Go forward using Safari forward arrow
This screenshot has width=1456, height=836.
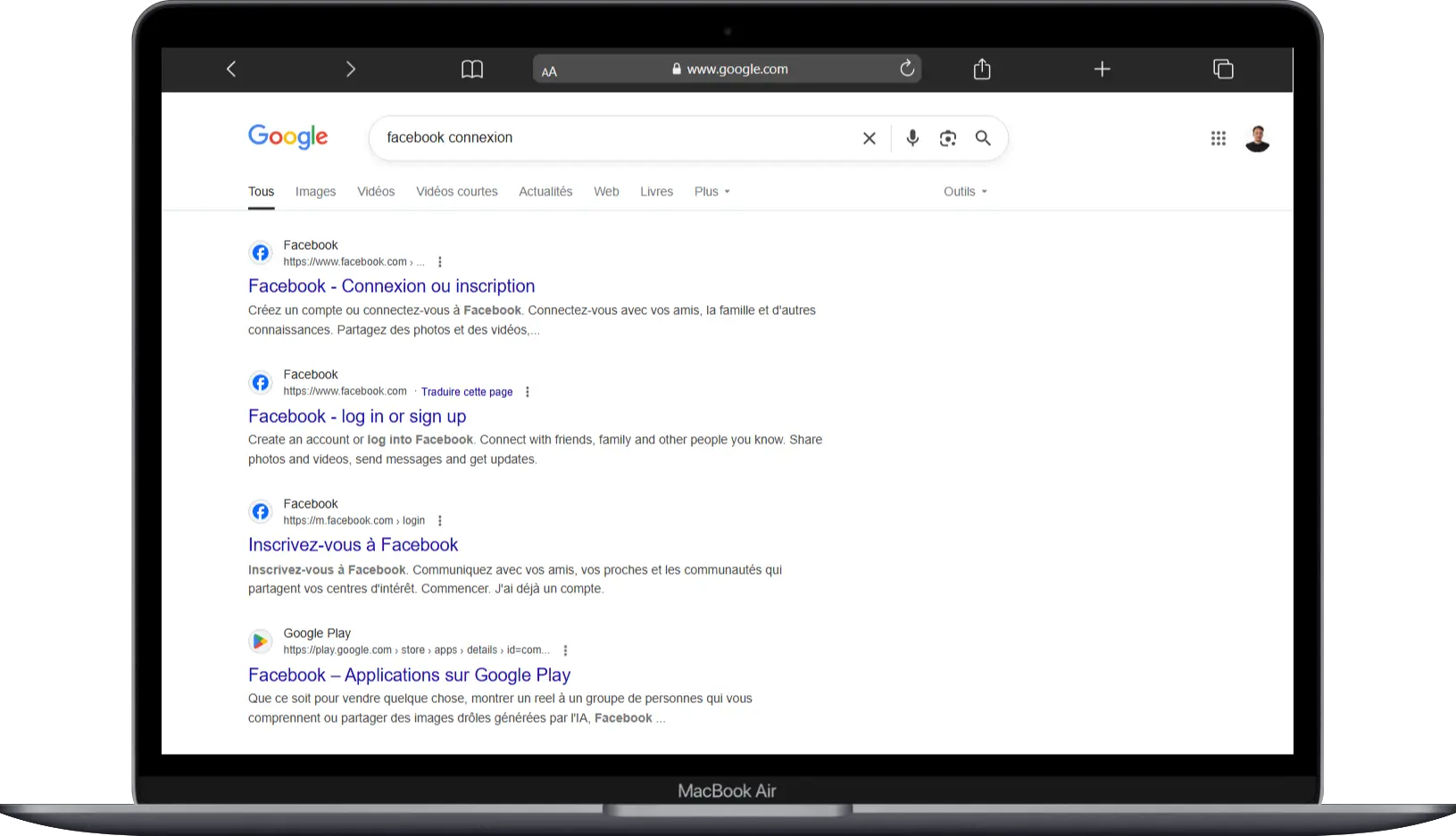(x=350, y=69)
